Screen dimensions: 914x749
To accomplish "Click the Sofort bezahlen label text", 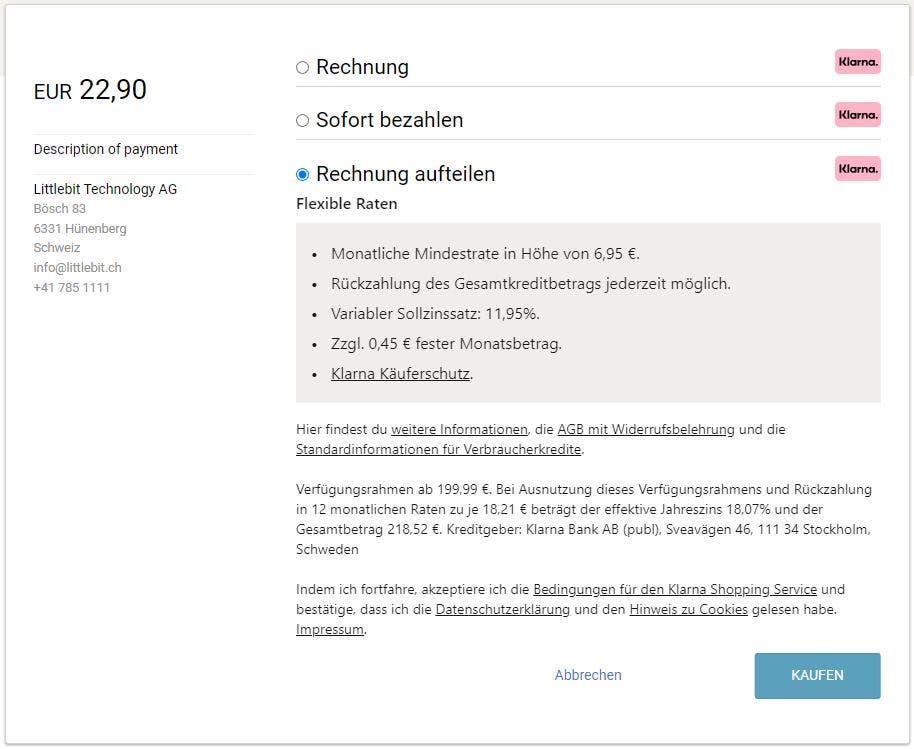I will [389, 120].
